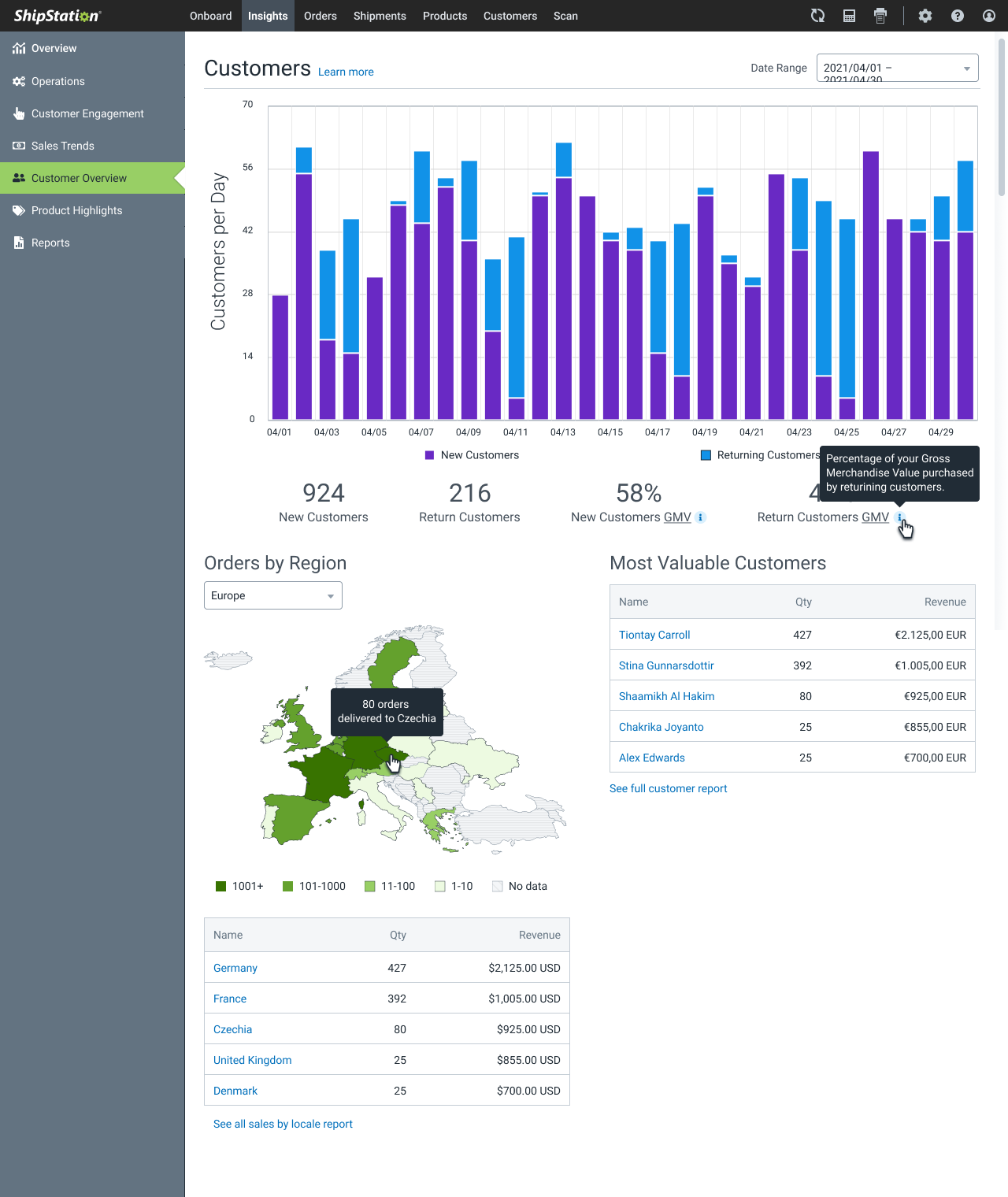Toggle the New Customers legend swatch

point(429,455)
